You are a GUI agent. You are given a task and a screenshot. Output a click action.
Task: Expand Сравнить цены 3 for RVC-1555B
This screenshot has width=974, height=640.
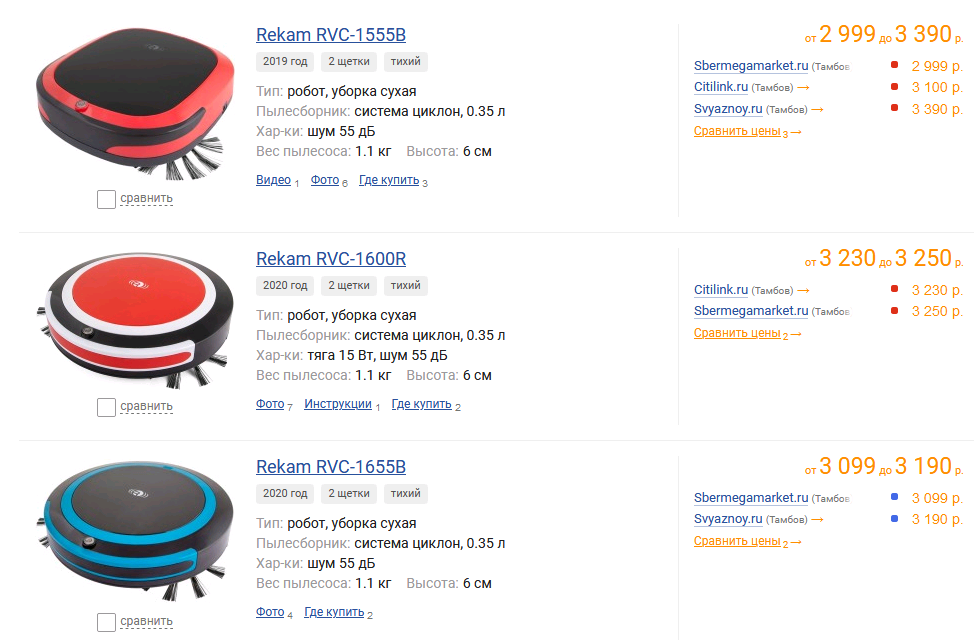tap(747, 132)
